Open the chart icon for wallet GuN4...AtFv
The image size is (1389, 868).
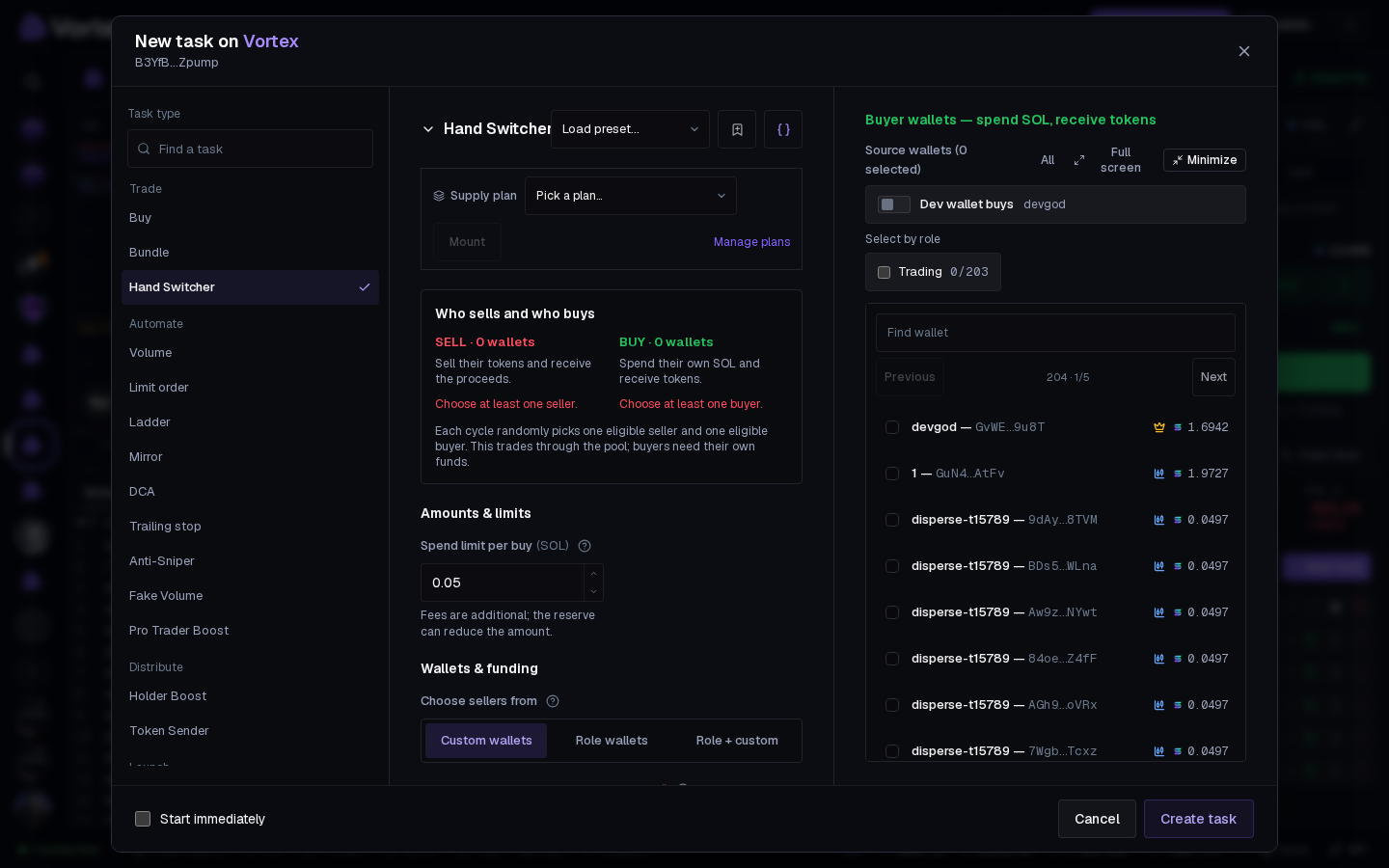(x=1159, y=474)
